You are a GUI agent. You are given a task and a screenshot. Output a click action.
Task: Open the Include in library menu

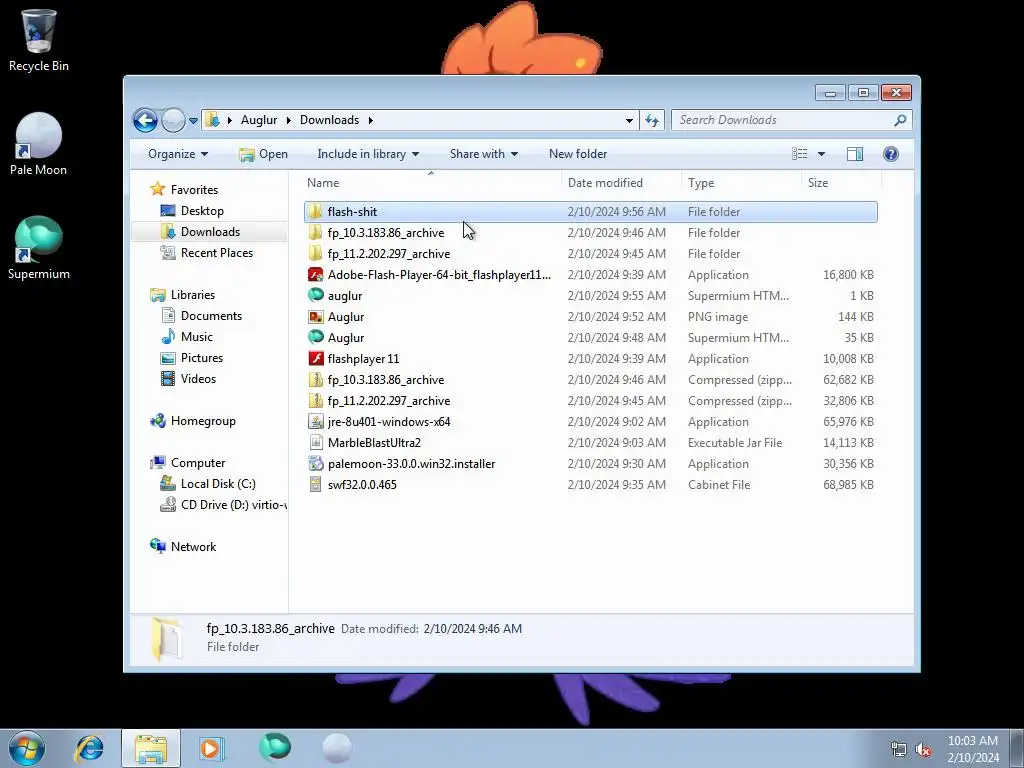[x=368, y=154]
